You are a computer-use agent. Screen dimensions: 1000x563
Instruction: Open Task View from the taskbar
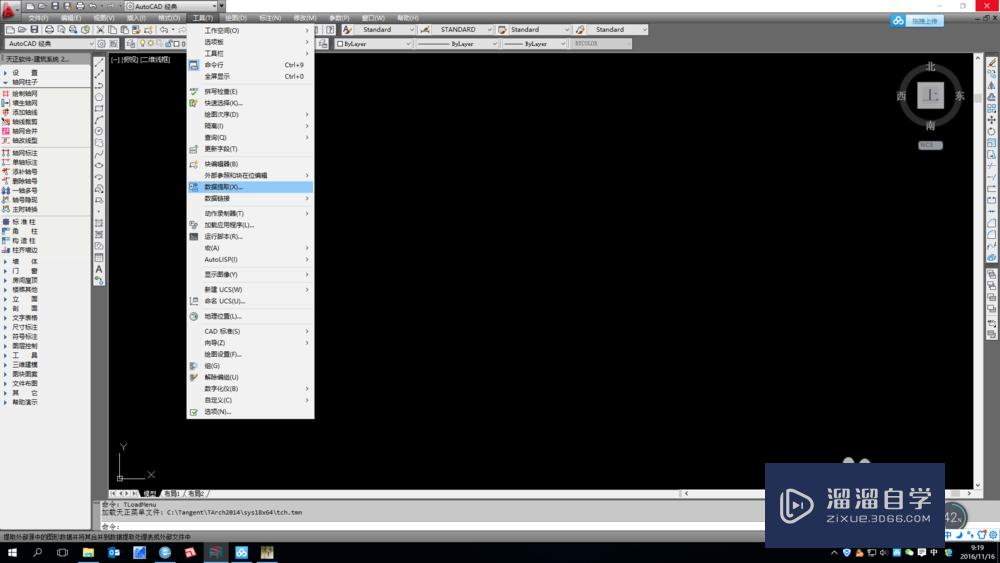pyautogui.click(x=62, y=552)
